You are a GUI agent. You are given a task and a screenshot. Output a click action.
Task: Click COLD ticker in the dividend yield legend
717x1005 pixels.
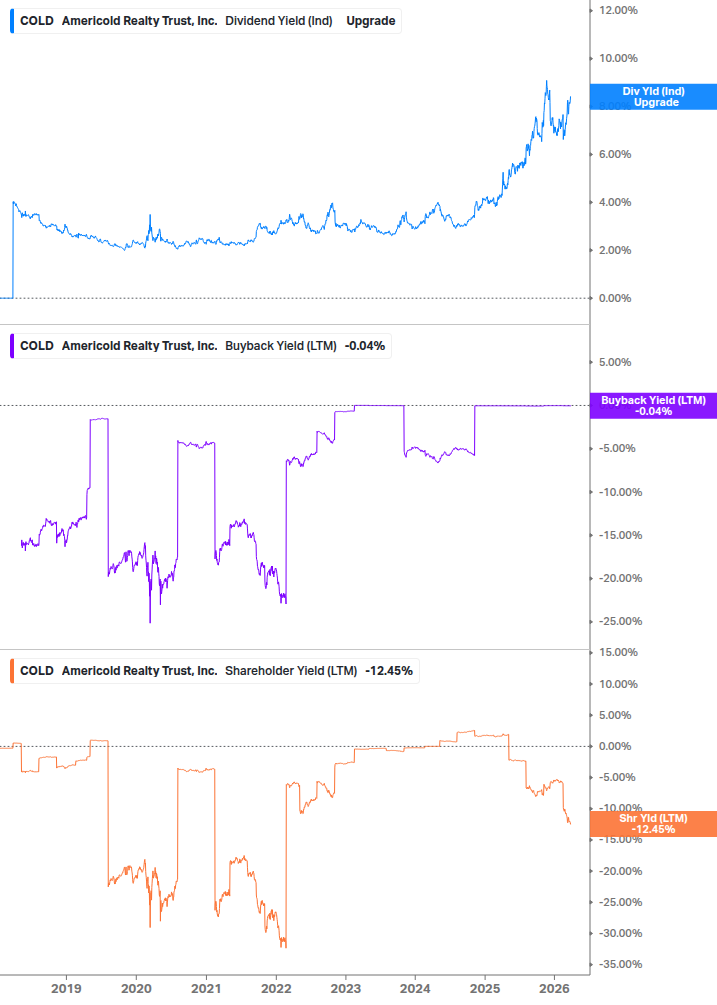pos(37,21)
